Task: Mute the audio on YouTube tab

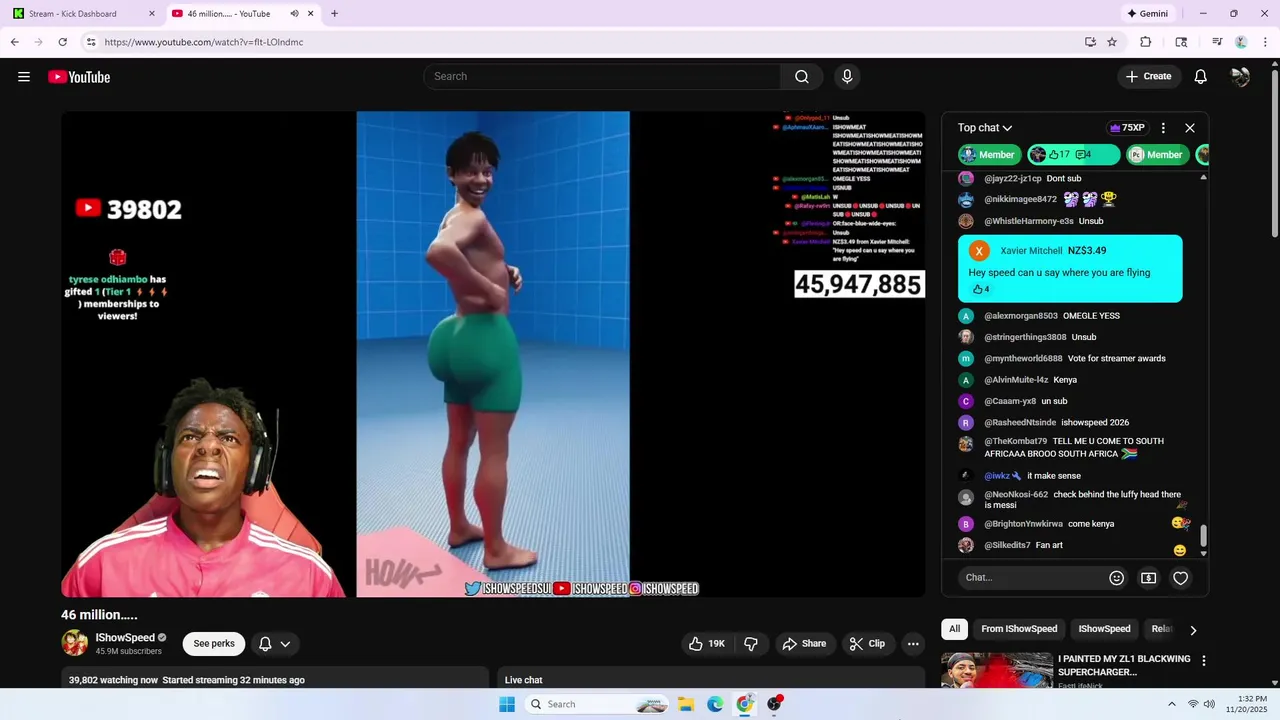Action: tap(294, 14)
